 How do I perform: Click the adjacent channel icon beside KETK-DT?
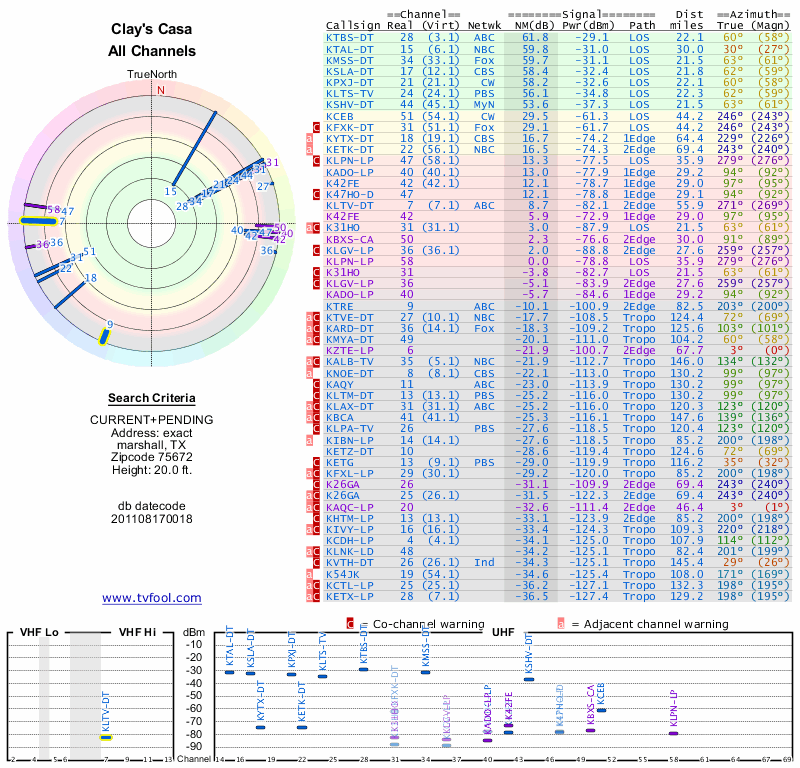(309, 150)
